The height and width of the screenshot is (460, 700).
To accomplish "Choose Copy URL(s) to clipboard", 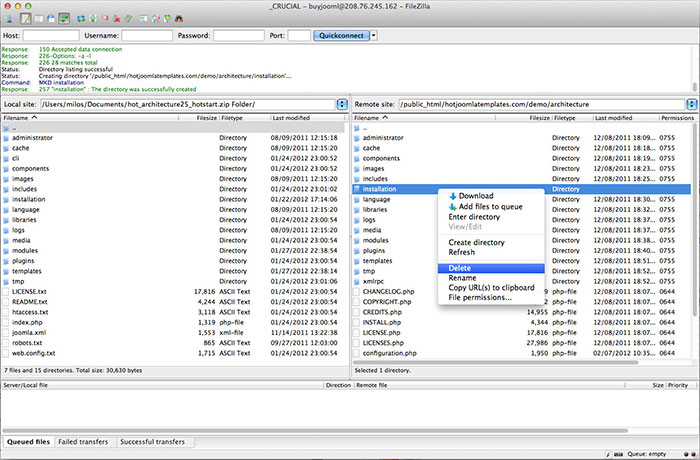I will [491, 288].
